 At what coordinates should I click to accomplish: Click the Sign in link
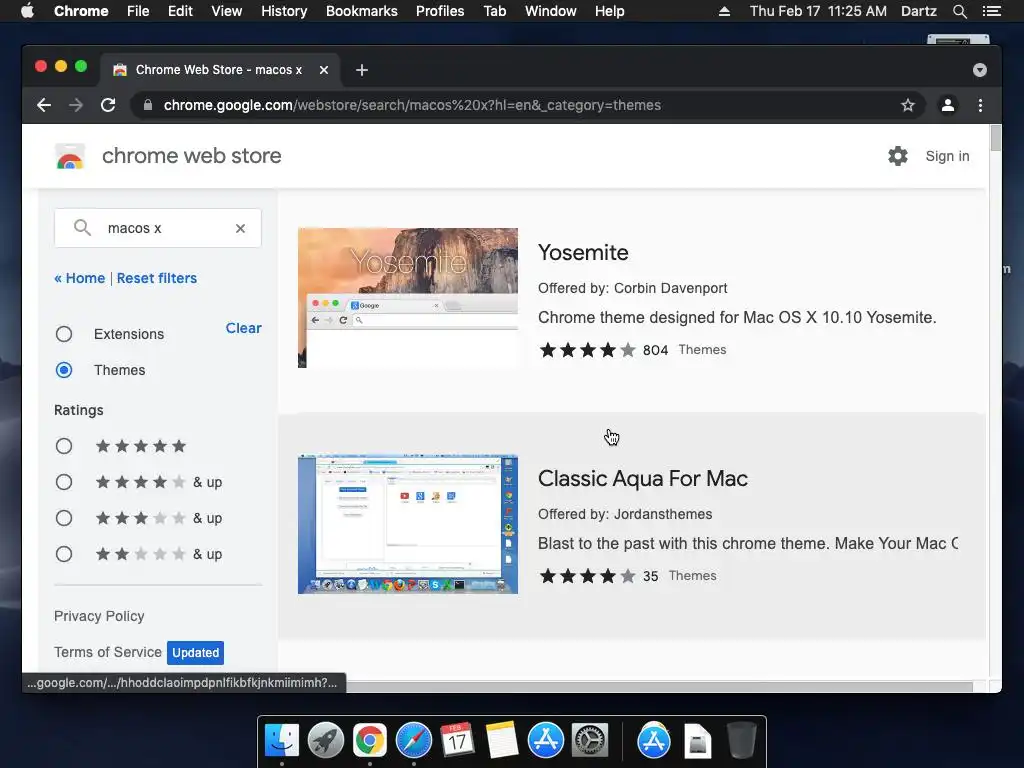(947, 156)
